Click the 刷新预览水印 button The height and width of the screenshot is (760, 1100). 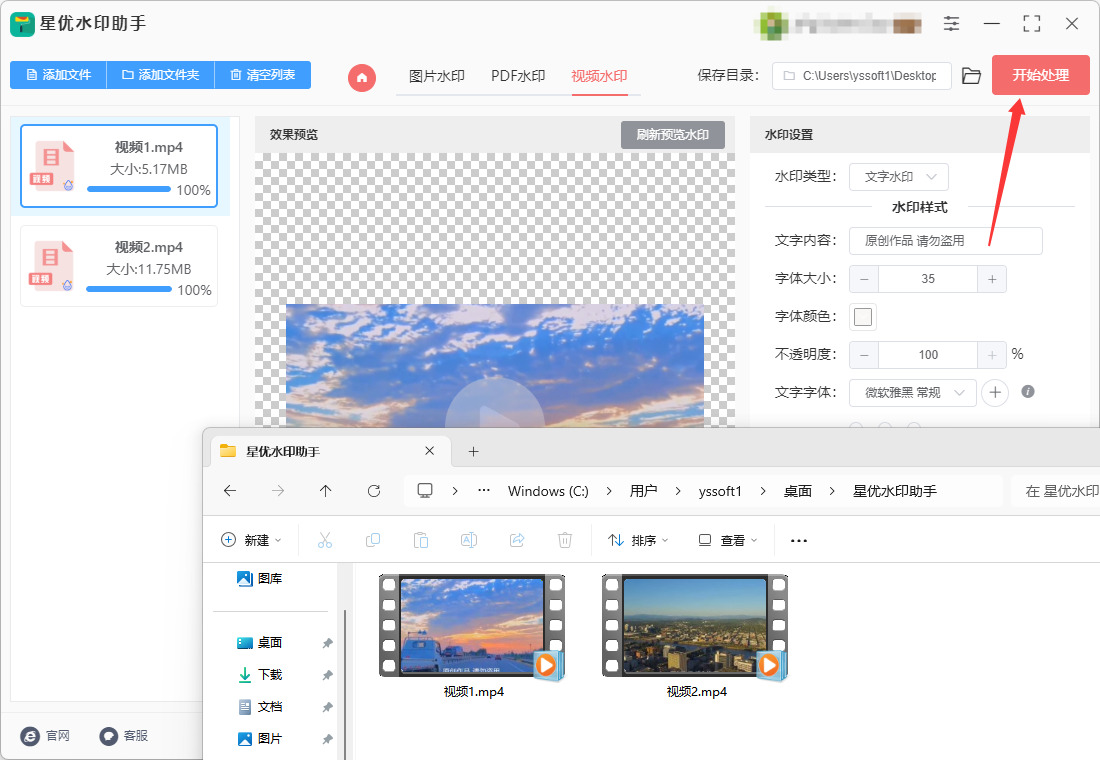[673, 135]
